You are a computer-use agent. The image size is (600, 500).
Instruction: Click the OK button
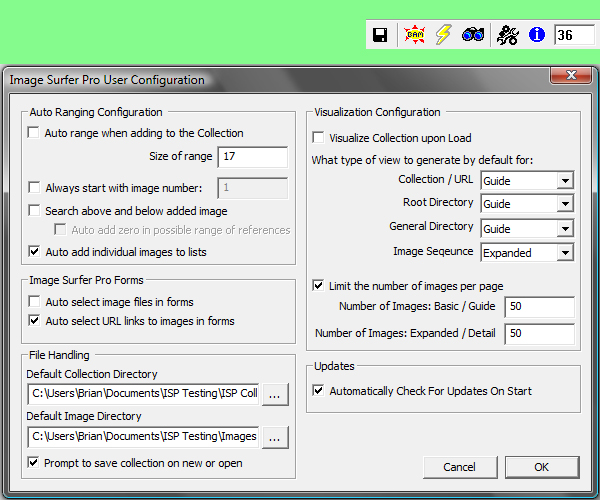(x=542, y=467)
